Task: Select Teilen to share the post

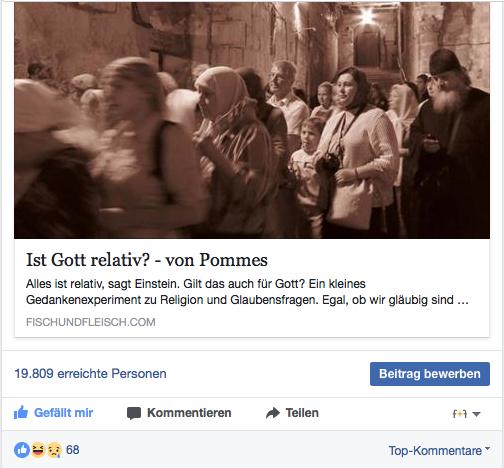Action: 302,413
